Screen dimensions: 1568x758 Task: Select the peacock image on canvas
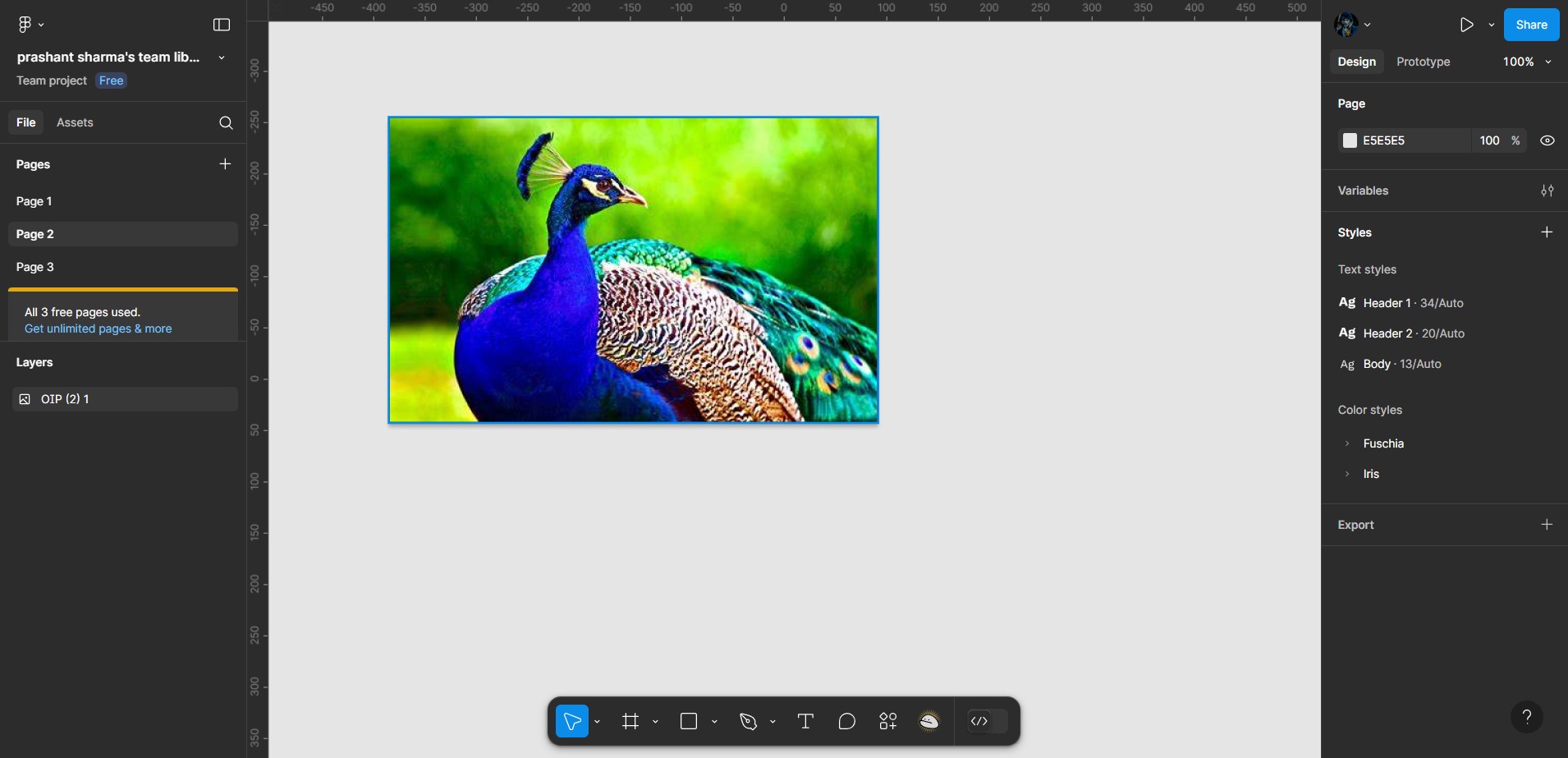click(633, 270)
